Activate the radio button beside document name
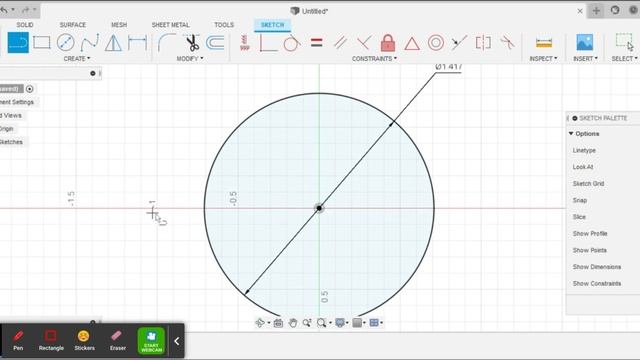Viewport: 640px width, 360px height. pyautogui.click(x=29, y=89)
